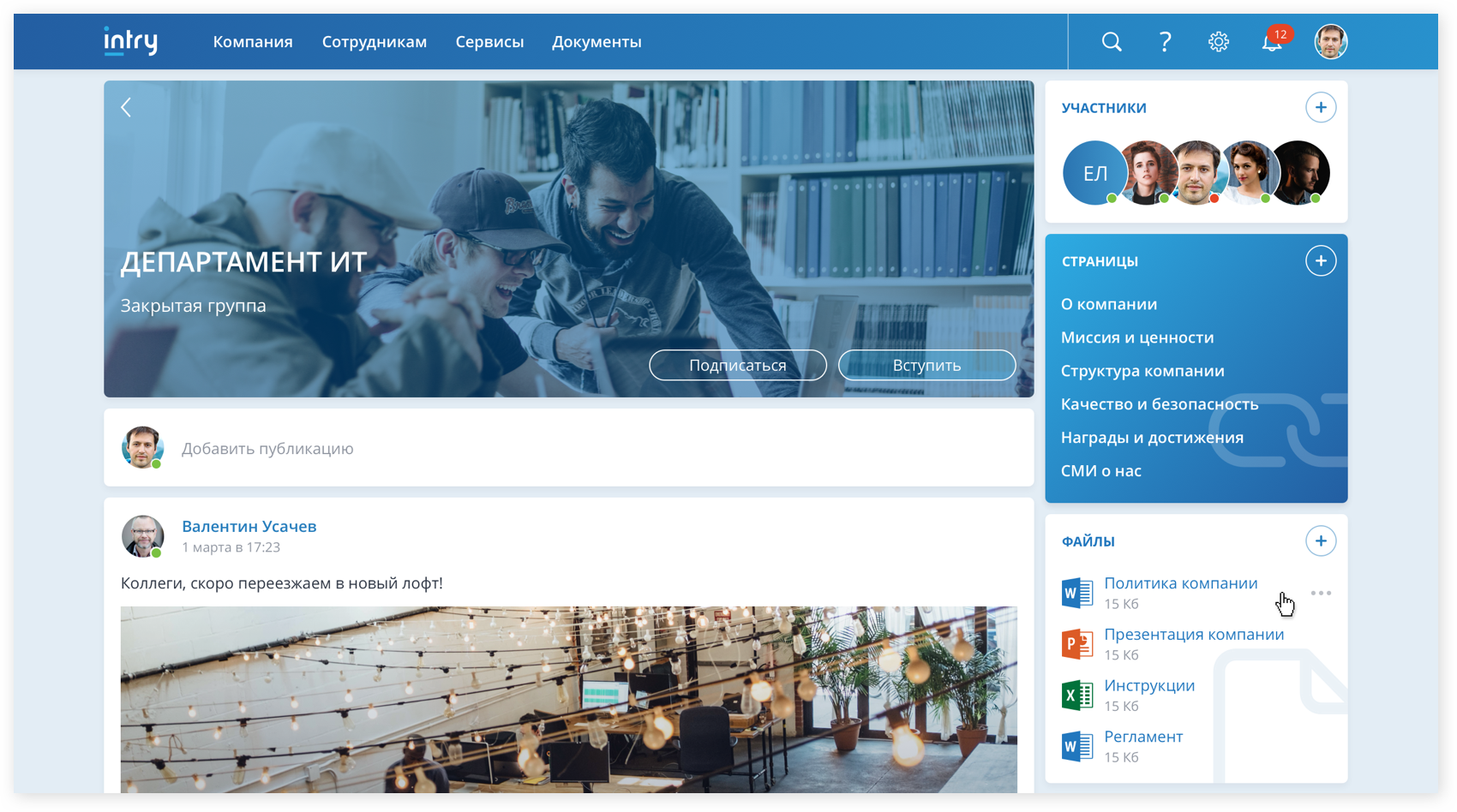Open the Сервисы menu
The width and height of the screenshot is (1457, 812).
tap(489, 42)
